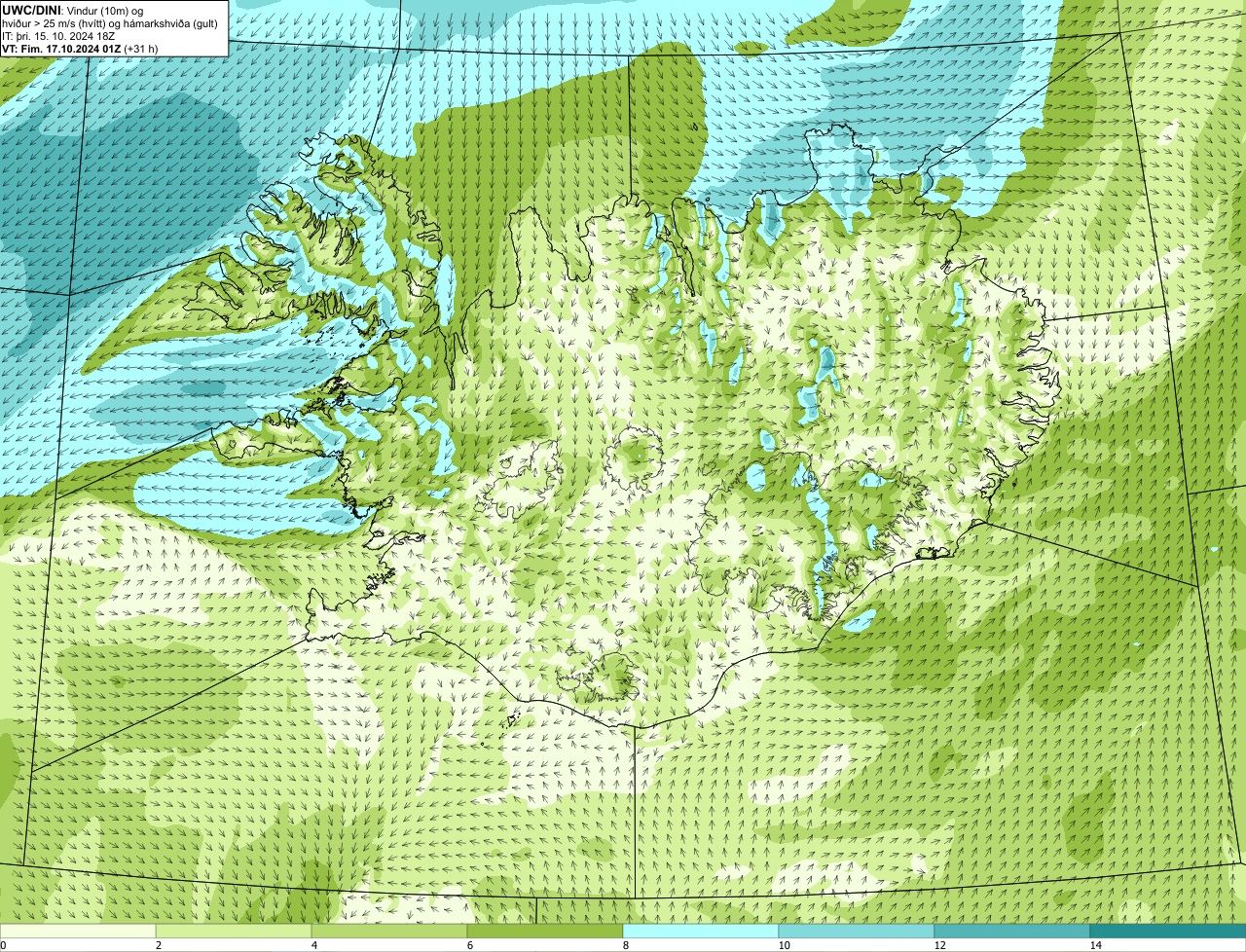Click the pale cyan 8–10 colorbar segment
This screenshot has height=952, width=1246.
(x=701, y=931)
